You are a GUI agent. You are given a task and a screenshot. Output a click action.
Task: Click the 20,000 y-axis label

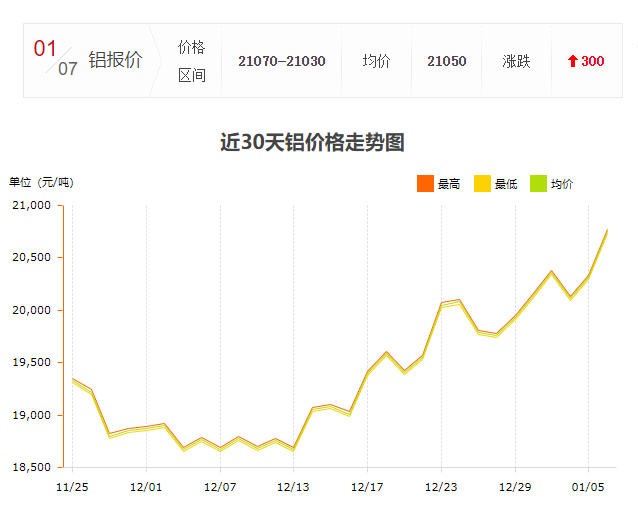tap(32, 310)
